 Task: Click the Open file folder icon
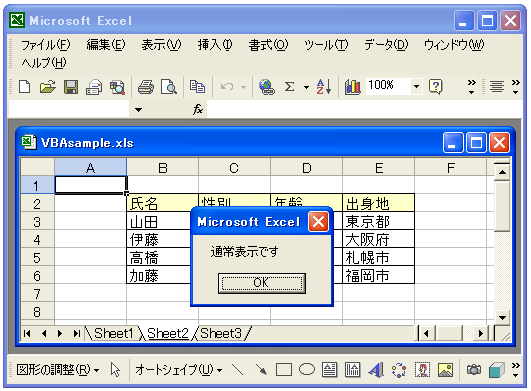pyautogui.click(x=48, y=87)
